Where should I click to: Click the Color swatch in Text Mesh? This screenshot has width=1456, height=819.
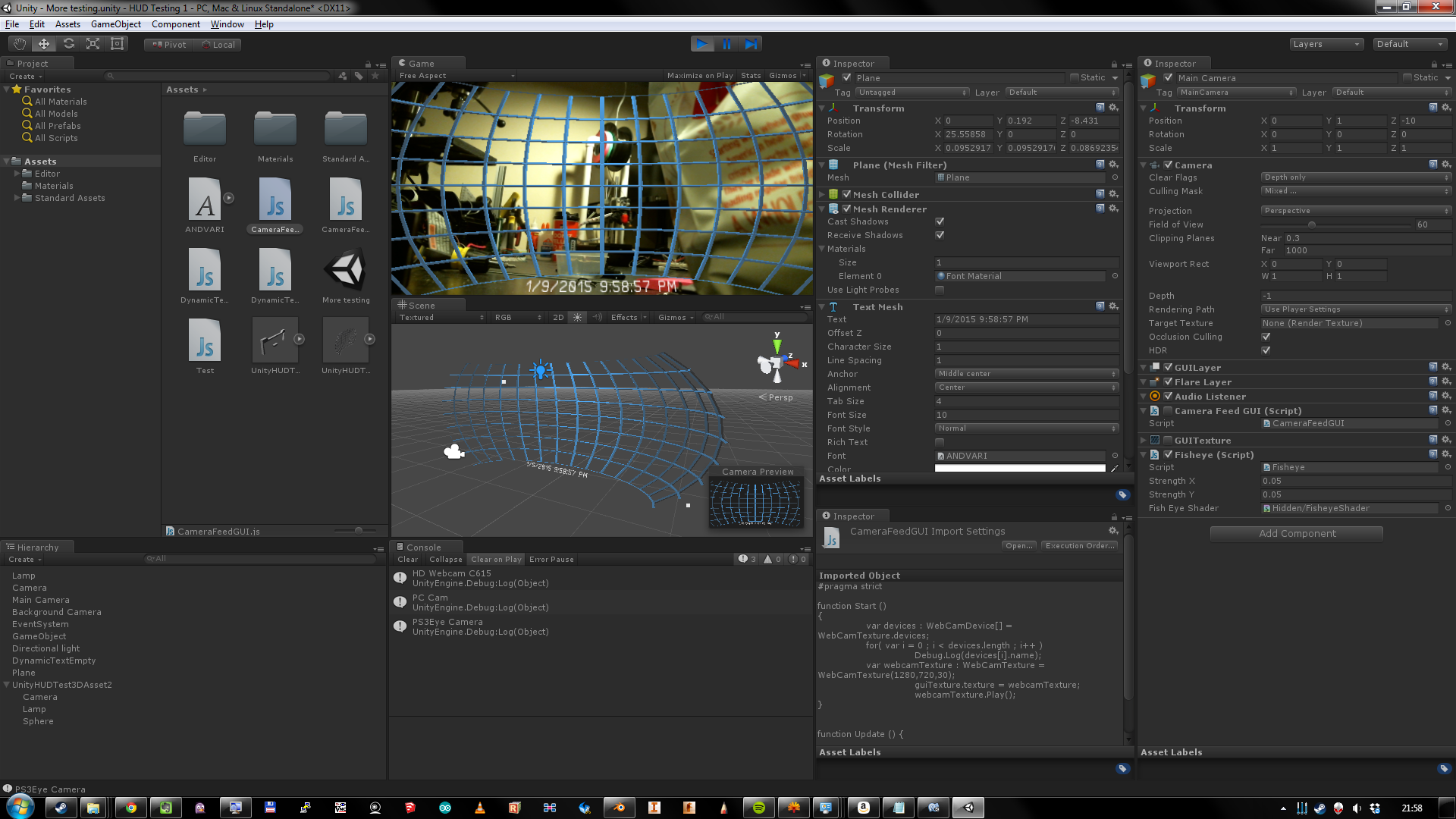(1020, 468)
